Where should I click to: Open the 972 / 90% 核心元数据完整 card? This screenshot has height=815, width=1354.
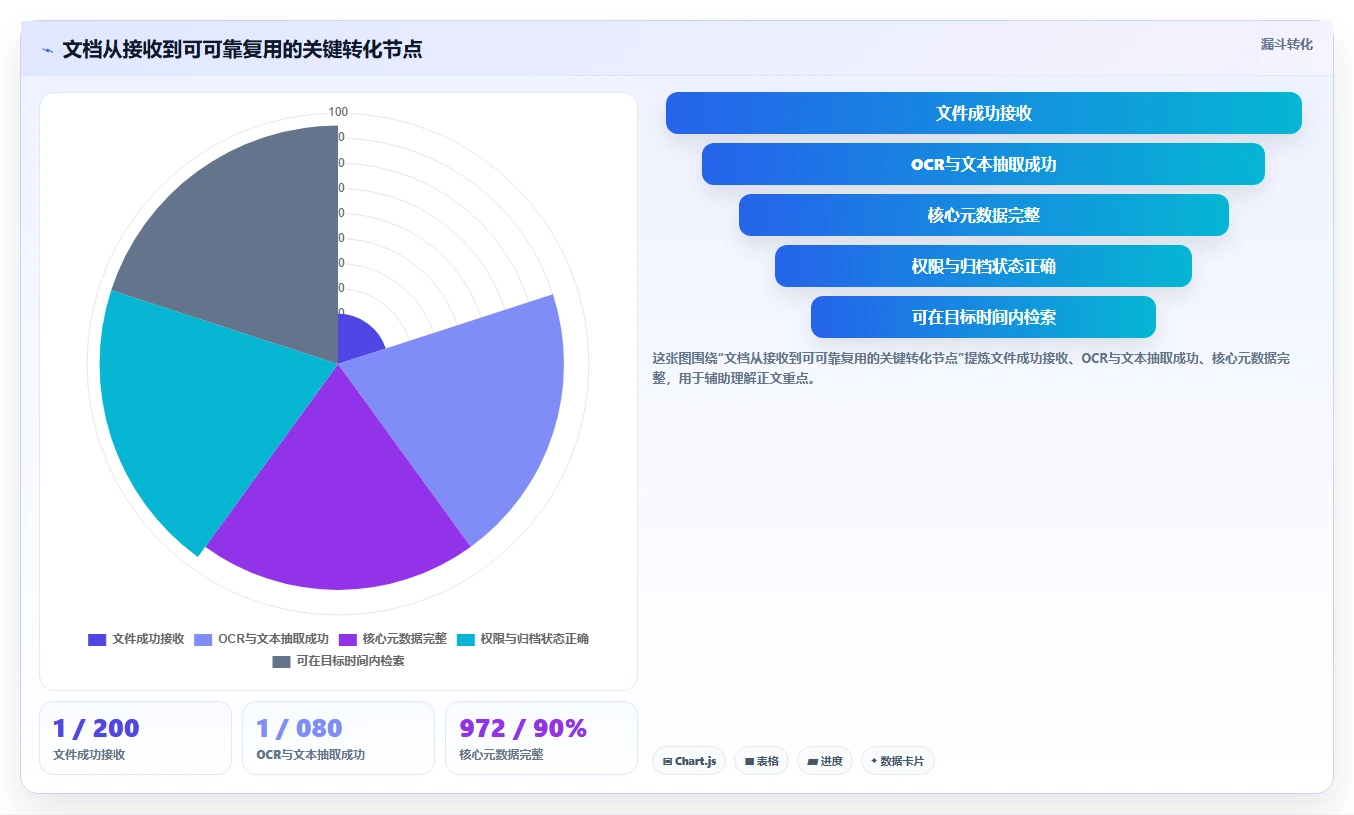pyautogui.click(x=541, y=738)
